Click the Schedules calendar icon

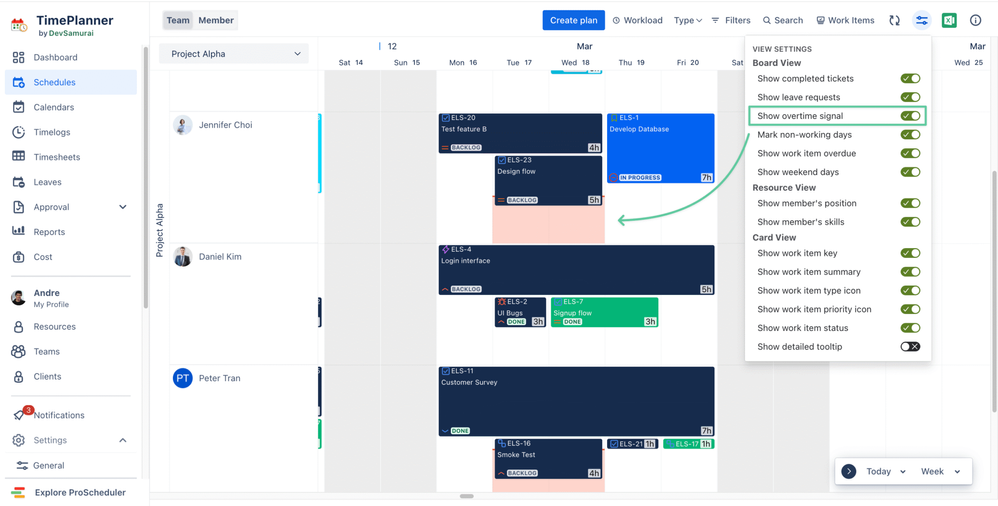pyautogui.click(x=18, y=82)
